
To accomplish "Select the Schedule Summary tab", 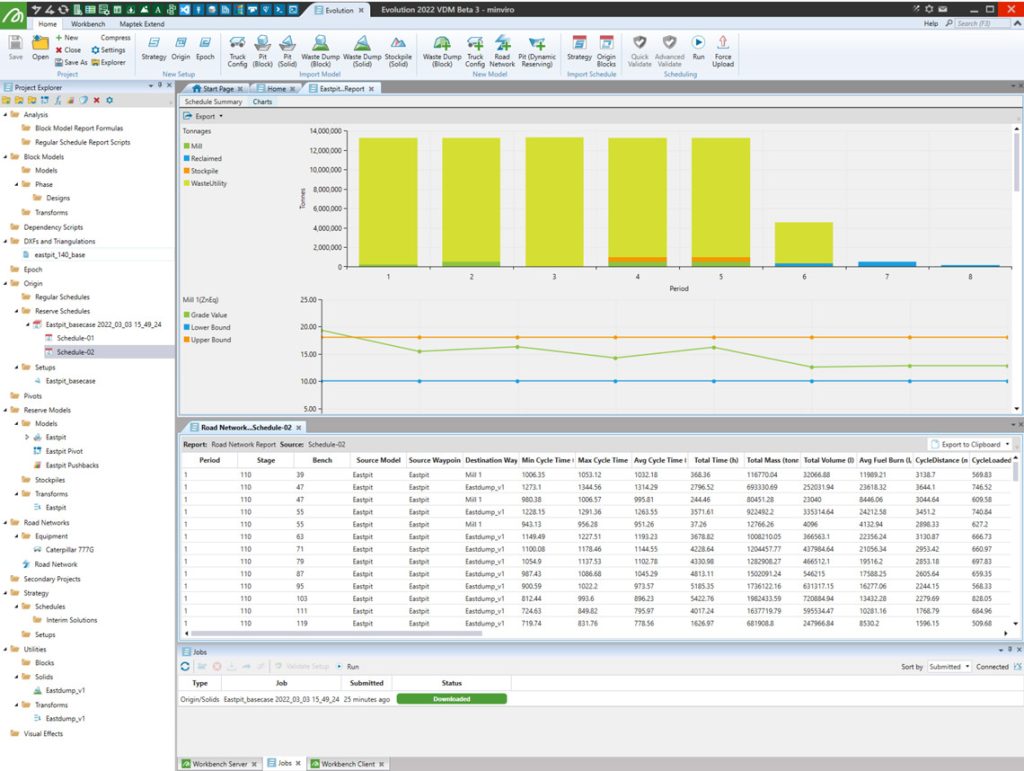I will coord(213,102).
